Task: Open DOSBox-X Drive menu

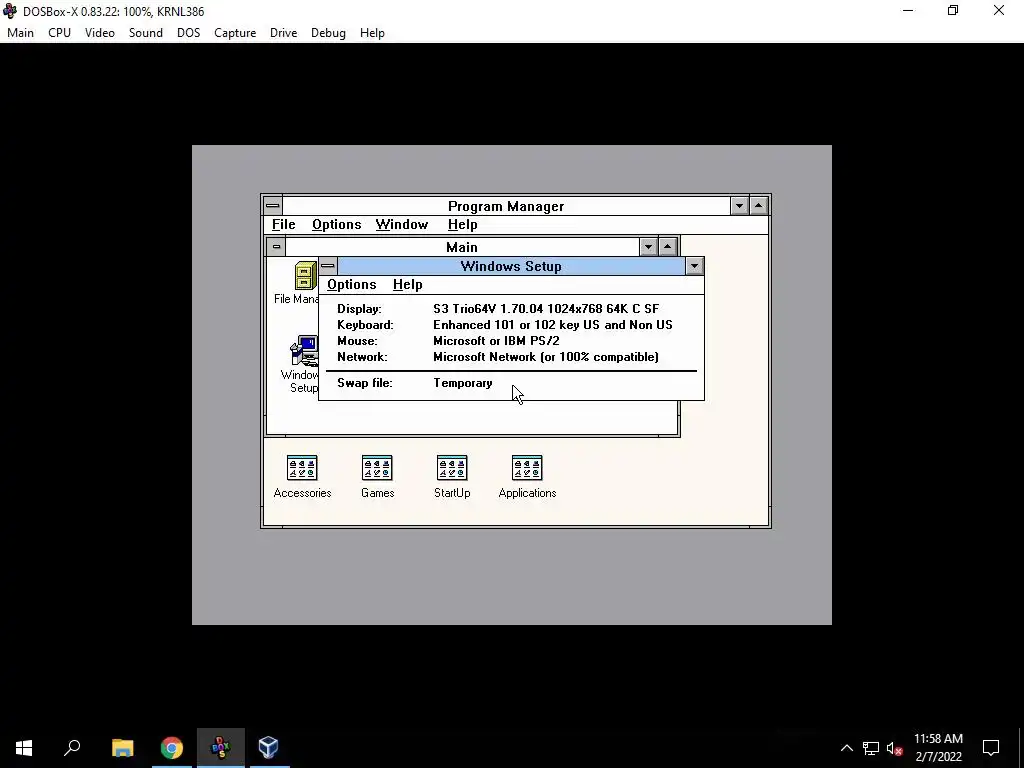Action: point(283,33)
